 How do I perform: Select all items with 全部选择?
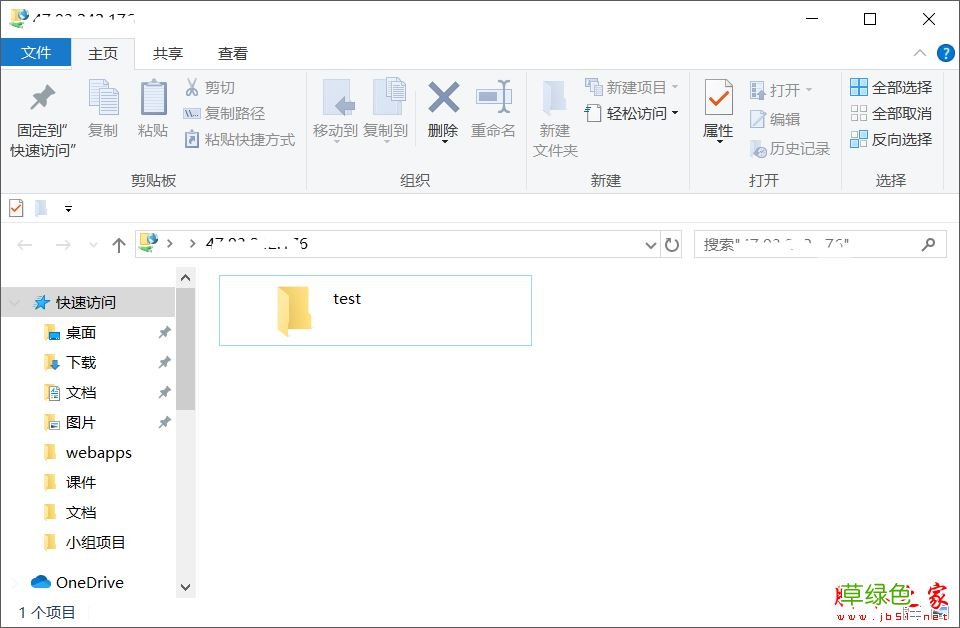[x=888, y=87]
